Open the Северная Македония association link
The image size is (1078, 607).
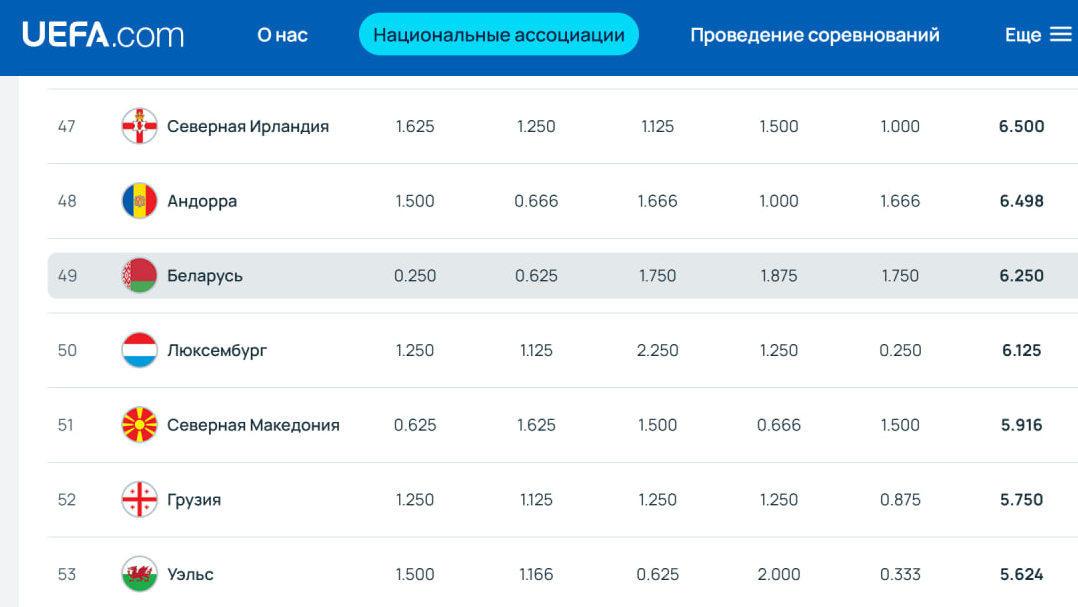tap(253, 425)
